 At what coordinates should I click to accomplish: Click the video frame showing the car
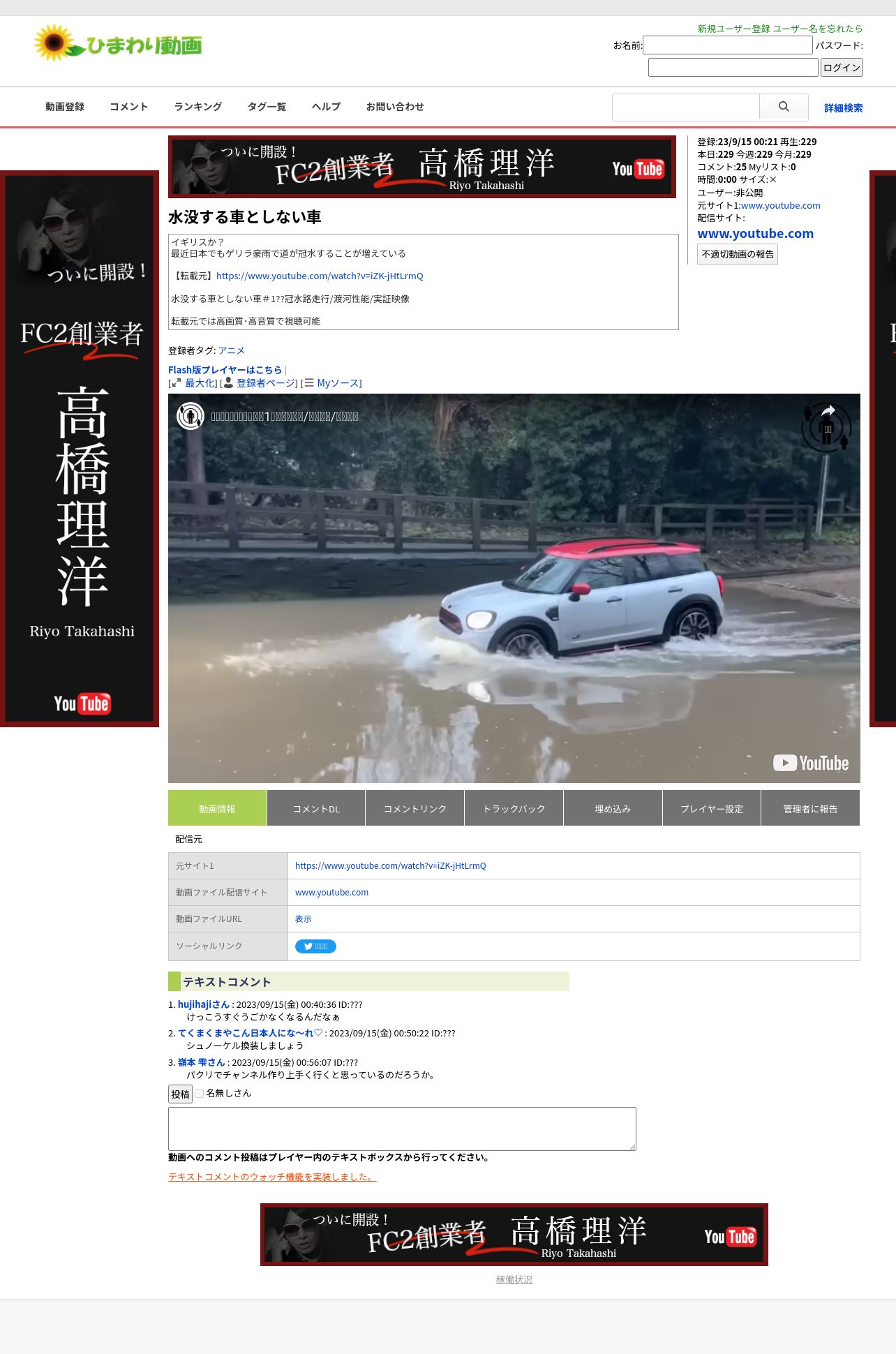click(x=514, y=588)
